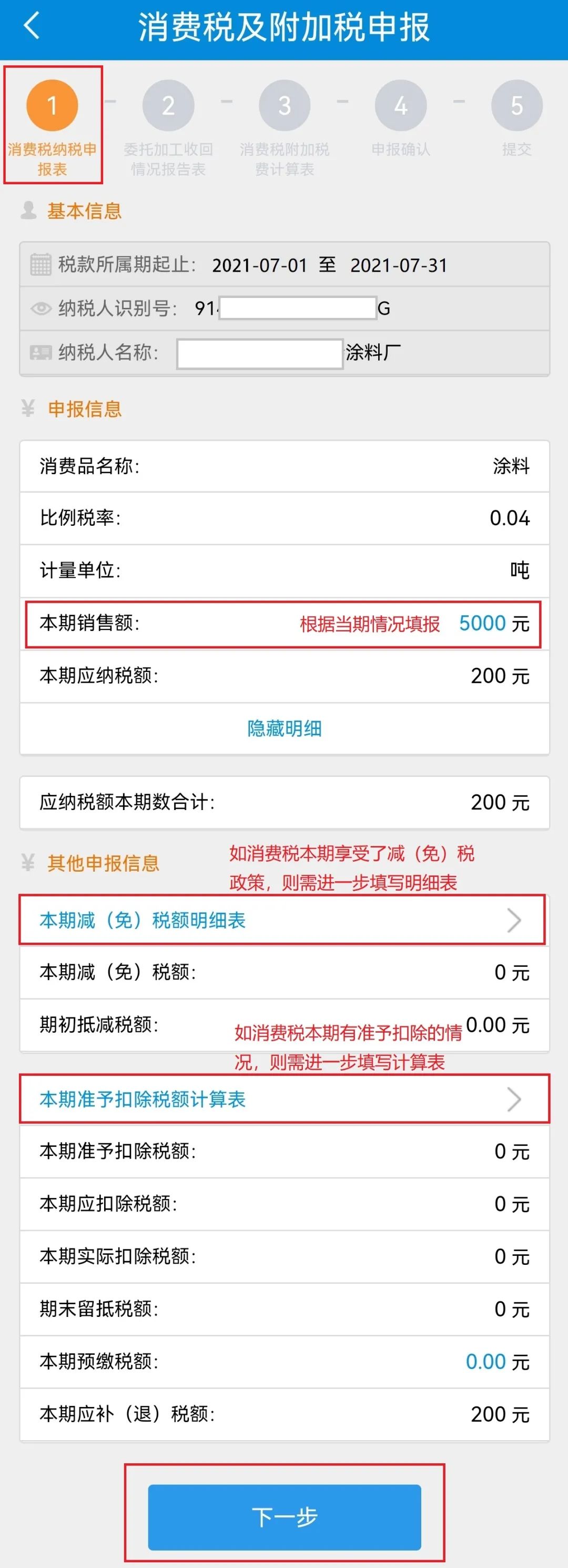Select step 4 申报确认 circle

(401, 105)
